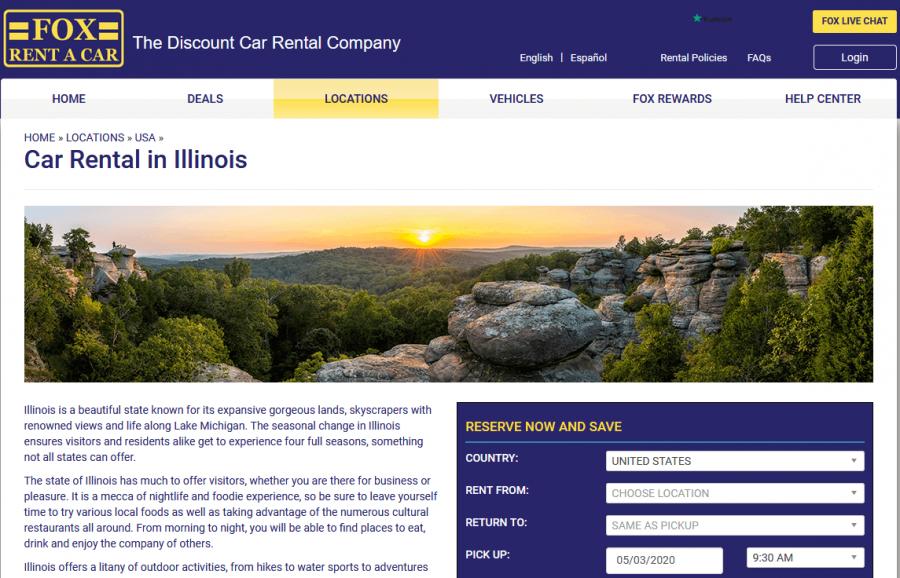Screen dimensions: 900x578
Task: Open the VEHICLES tab
Action: point(517,99)
